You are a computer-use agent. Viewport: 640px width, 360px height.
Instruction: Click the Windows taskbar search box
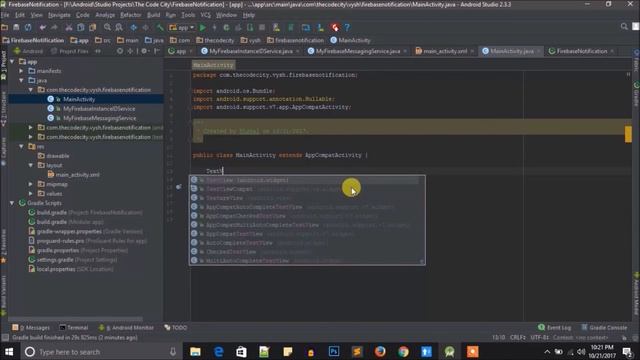100,352
